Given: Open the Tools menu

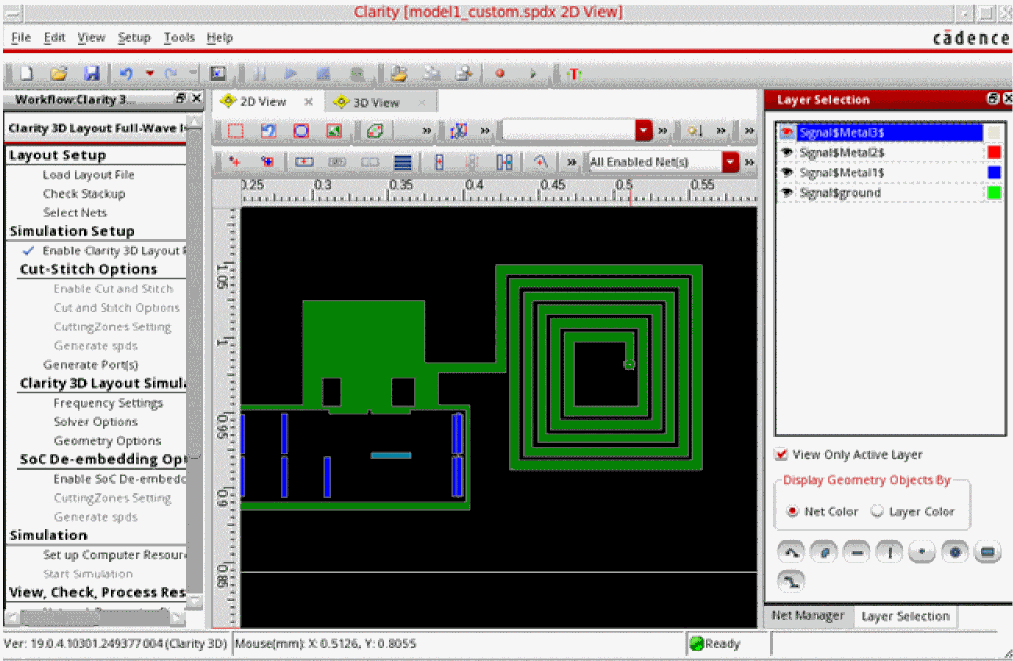Looking at the screenshot, I should tap(179, 37).
